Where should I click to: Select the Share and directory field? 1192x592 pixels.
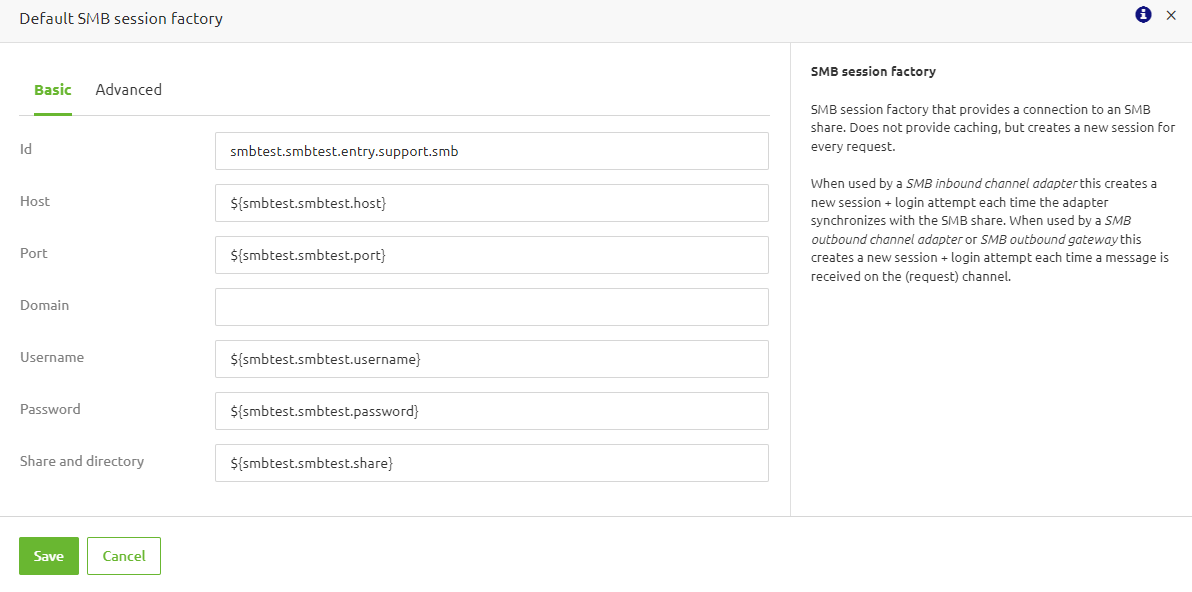click(x=491, y=462)
